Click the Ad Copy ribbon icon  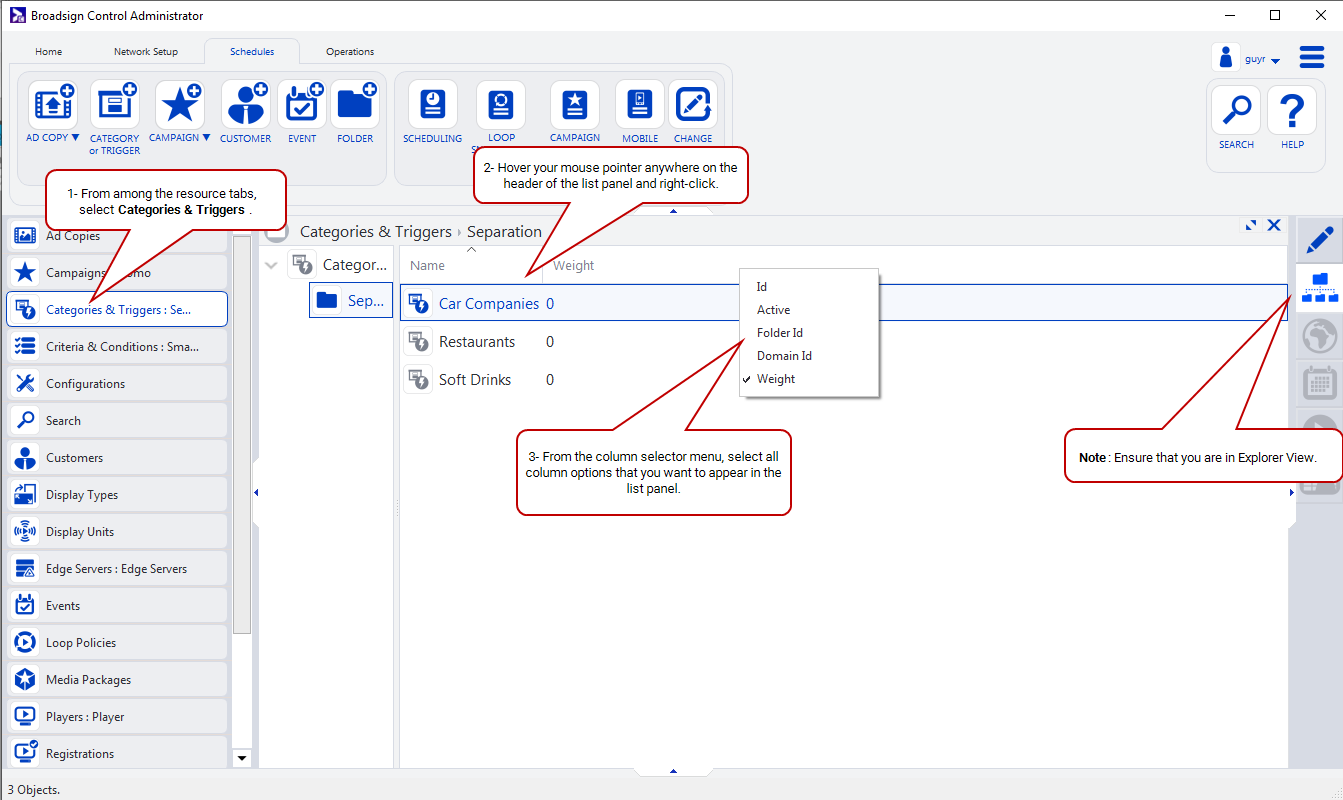pyautogui.click(x=53, y=105)
